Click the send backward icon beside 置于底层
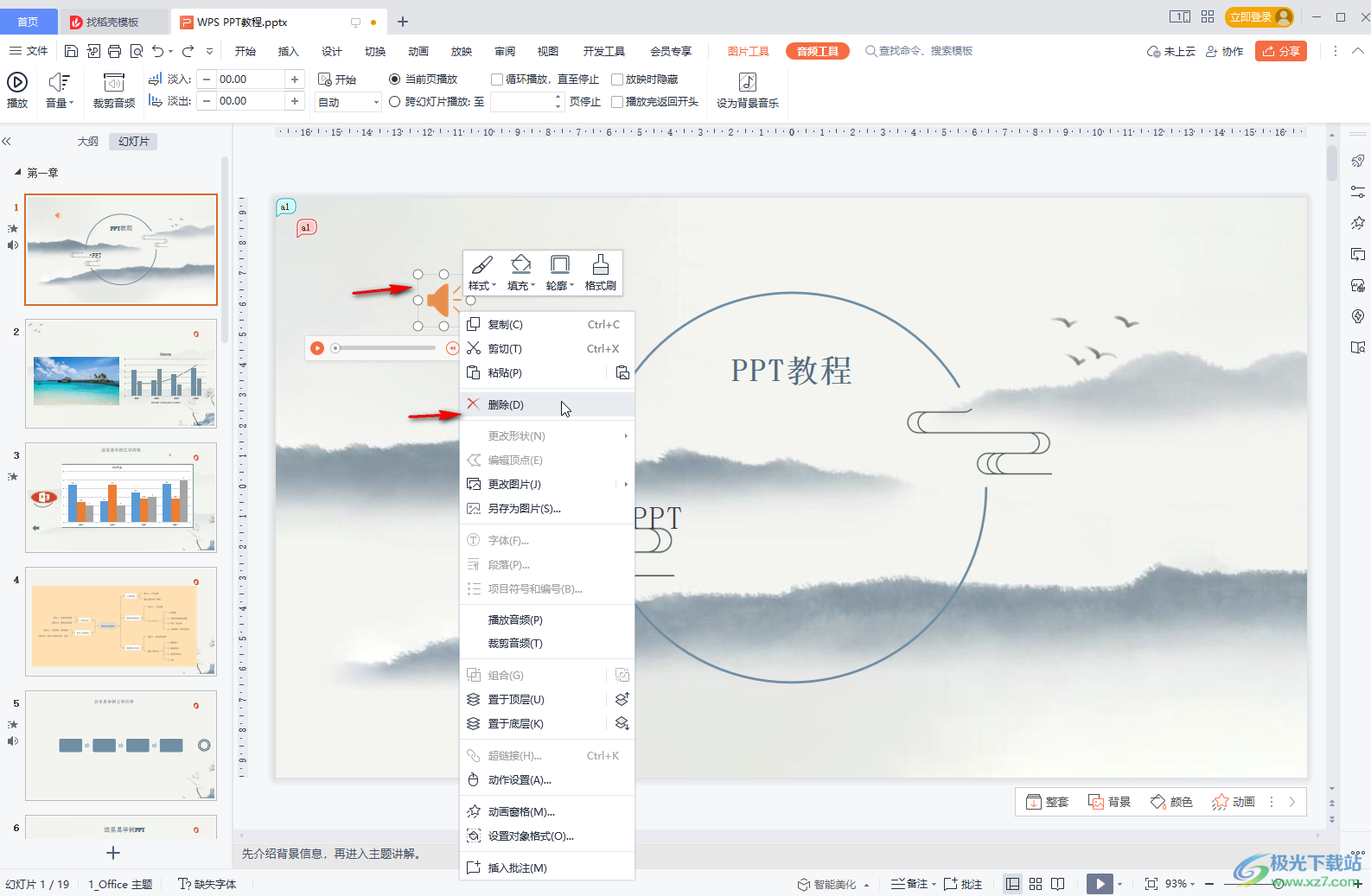Viewport: 1371px width, 896px height. [x=622, y=723]
